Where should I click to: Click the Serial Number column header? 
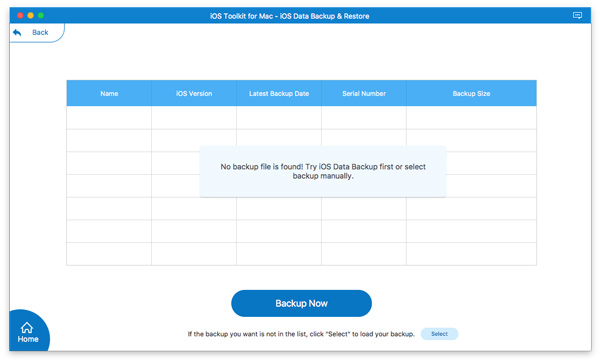(364, 93)
